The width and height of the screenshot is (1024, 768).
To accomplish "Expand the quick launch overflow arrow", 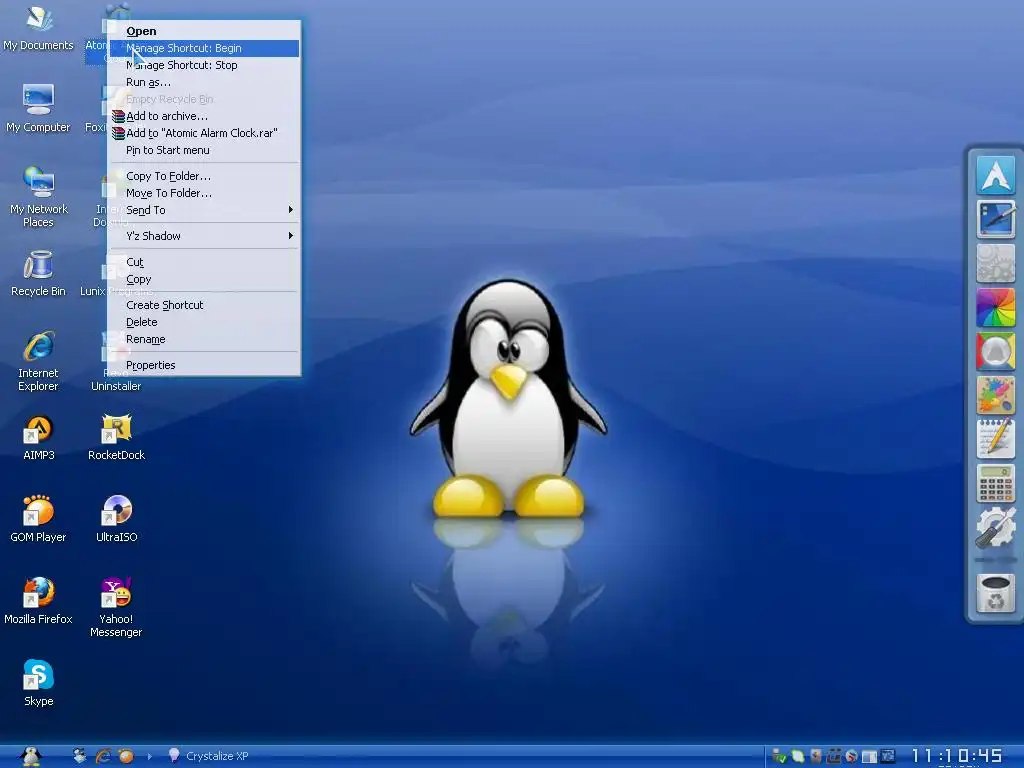I will [x=150, y=756].
